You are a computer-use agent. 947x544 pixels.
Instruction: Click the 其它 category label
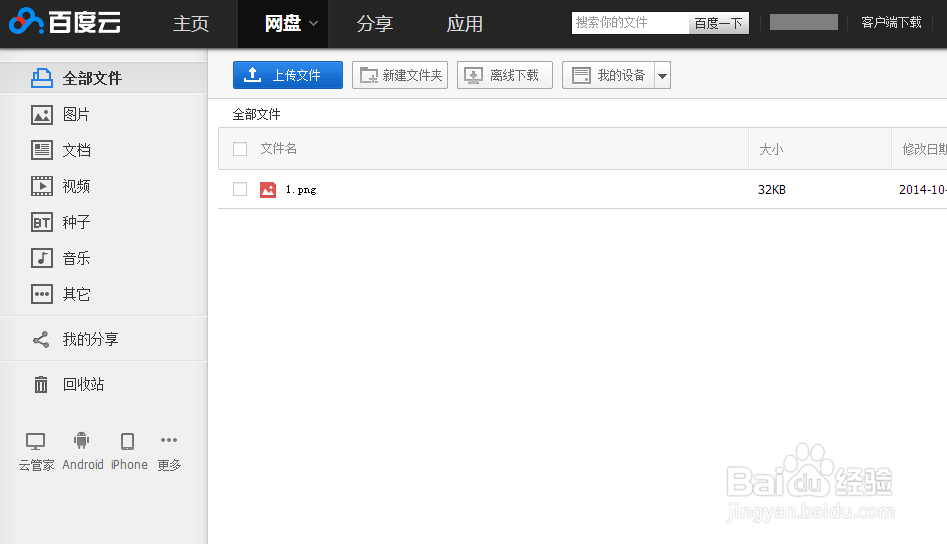76,294
